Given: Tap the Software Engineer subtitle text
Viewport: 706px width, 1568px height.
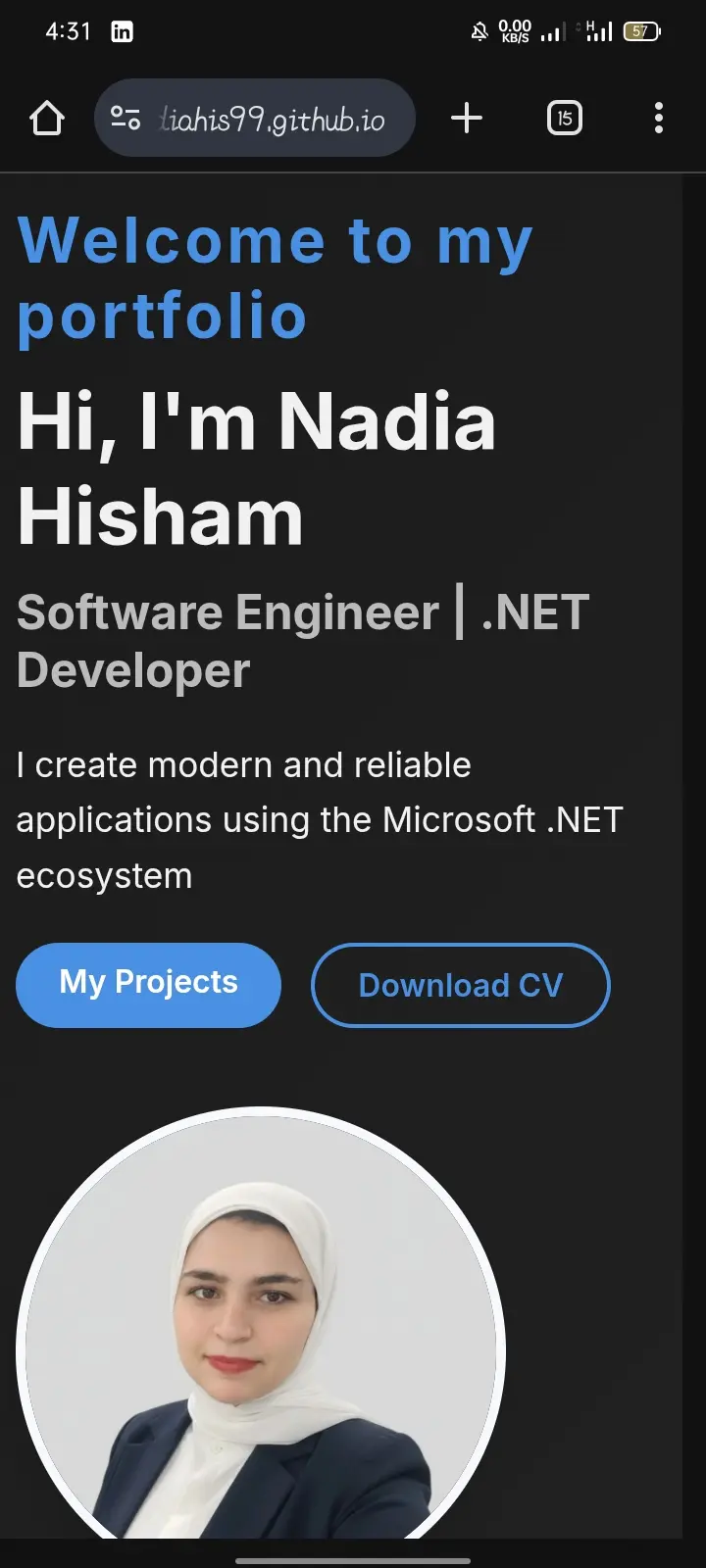Looking at the screenshot, I should (302, 641).
